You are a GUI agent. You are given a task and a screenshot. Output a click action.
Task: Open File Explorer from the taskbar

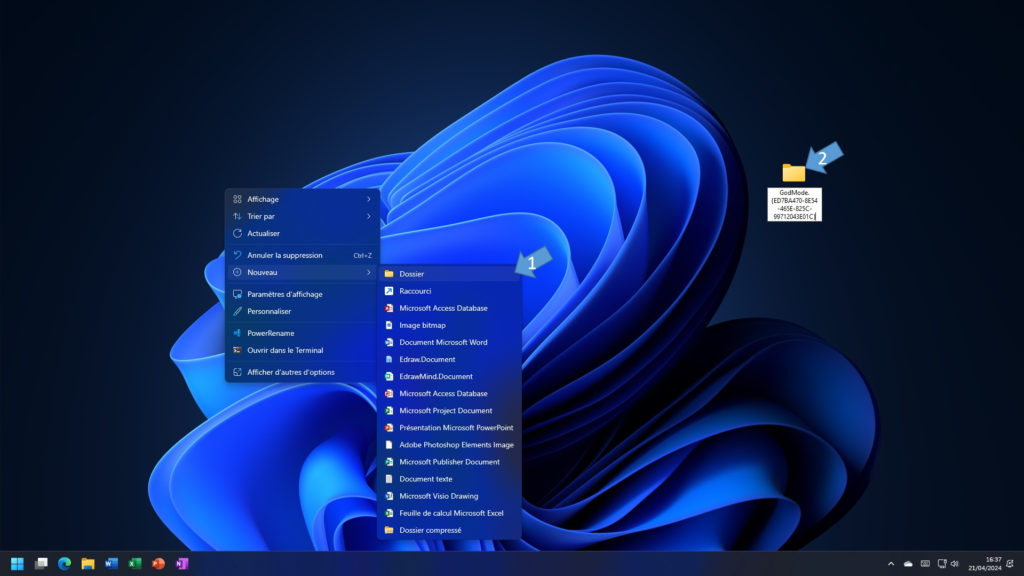(x=87, y=564)
